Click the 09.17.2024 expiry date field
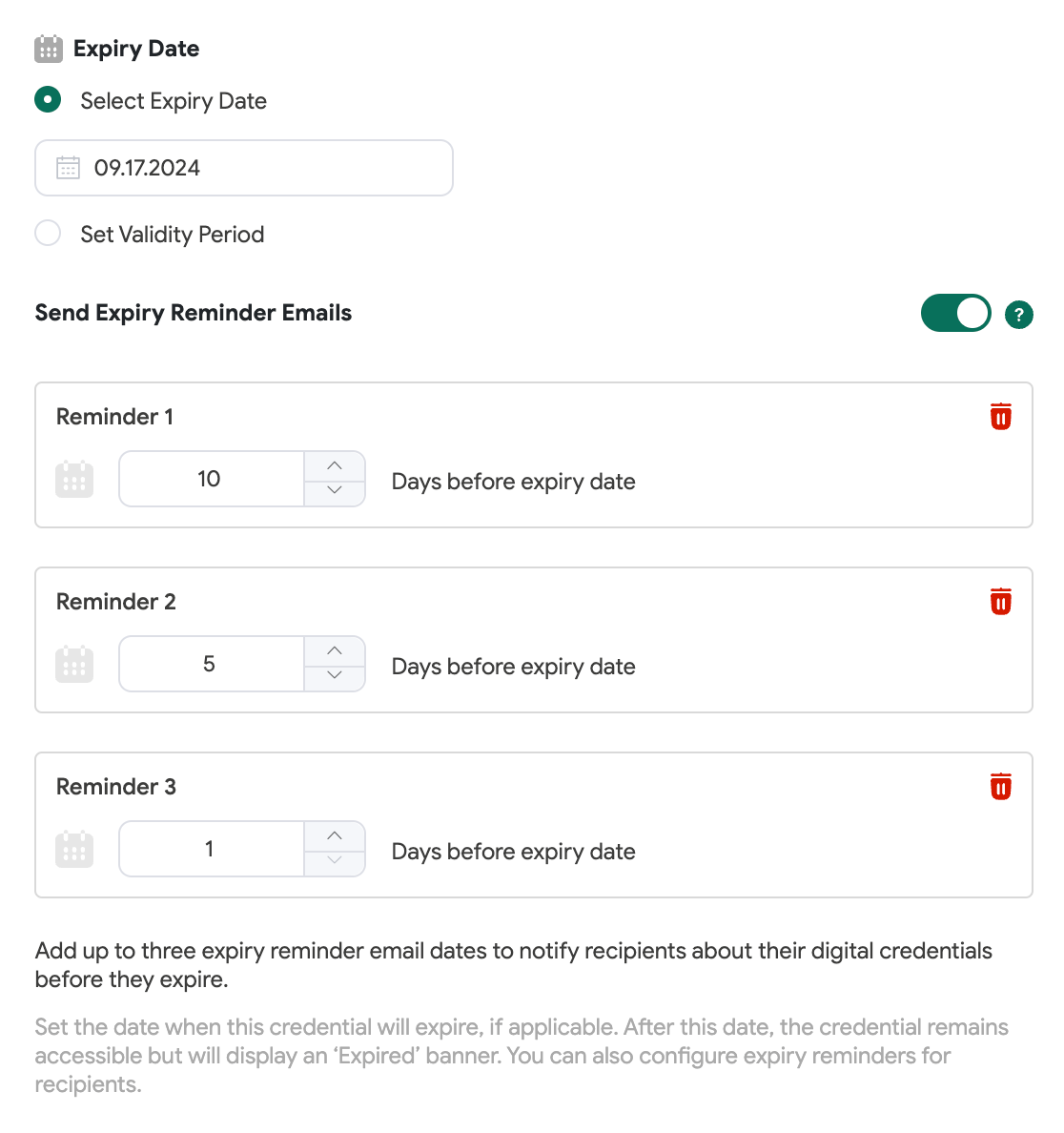 coord(243,167)
